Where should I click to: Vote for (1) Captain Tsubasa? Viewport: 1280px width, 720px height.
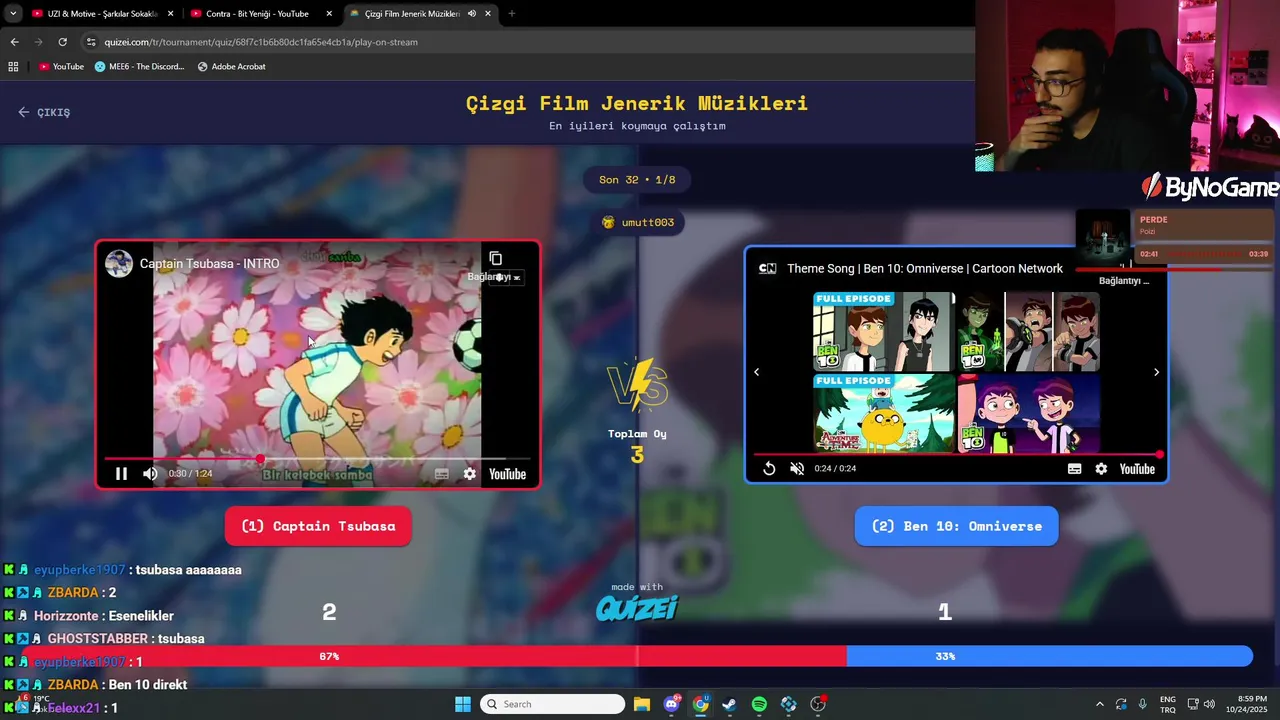318,526
